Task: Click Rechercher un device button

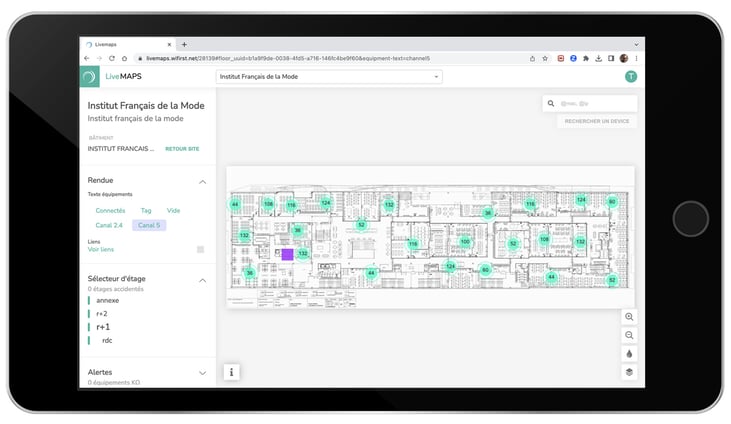Action: 597,121
